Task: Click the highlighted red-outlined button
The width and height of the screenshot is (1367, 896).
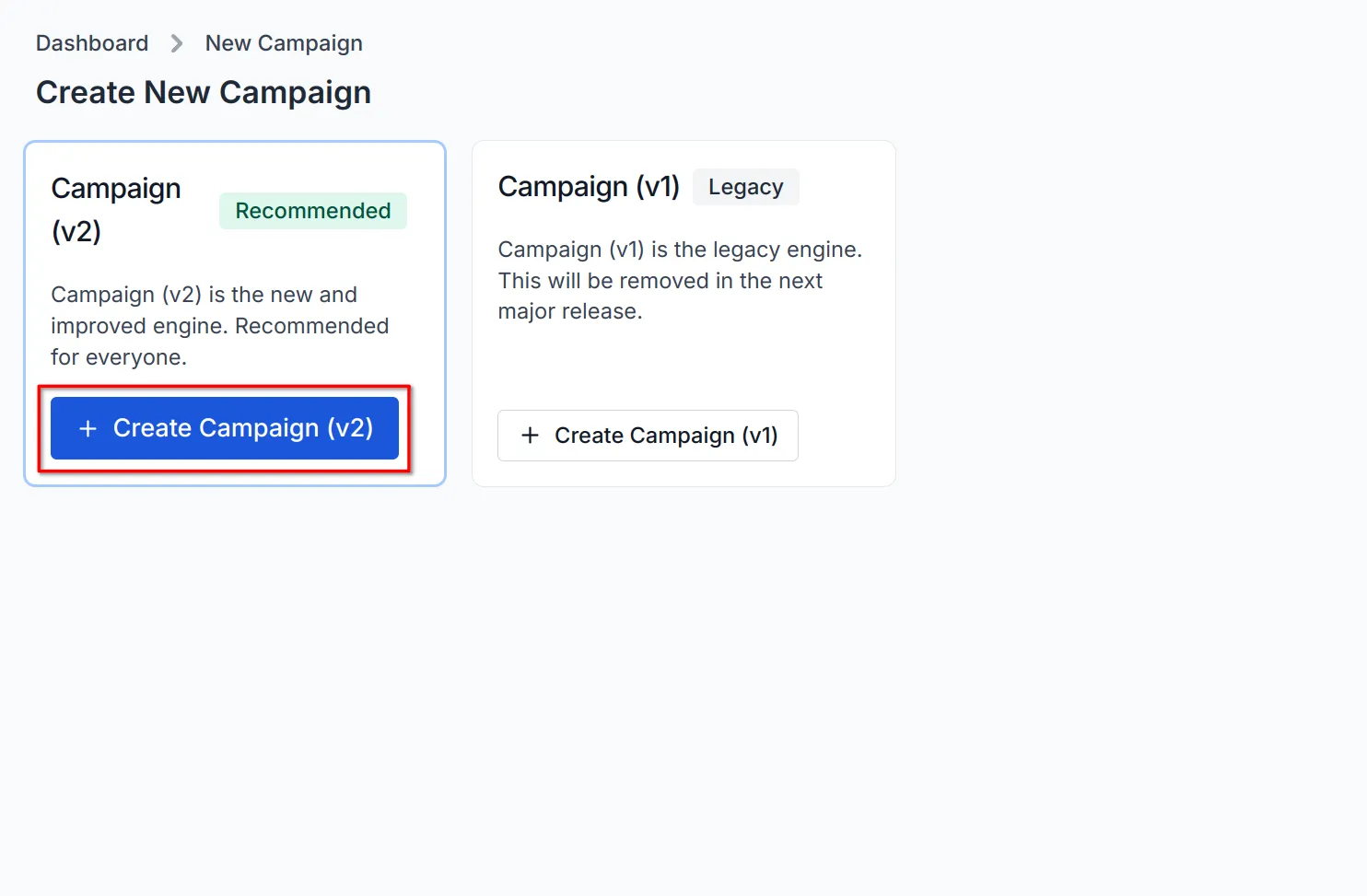Action: pos(224,428)
